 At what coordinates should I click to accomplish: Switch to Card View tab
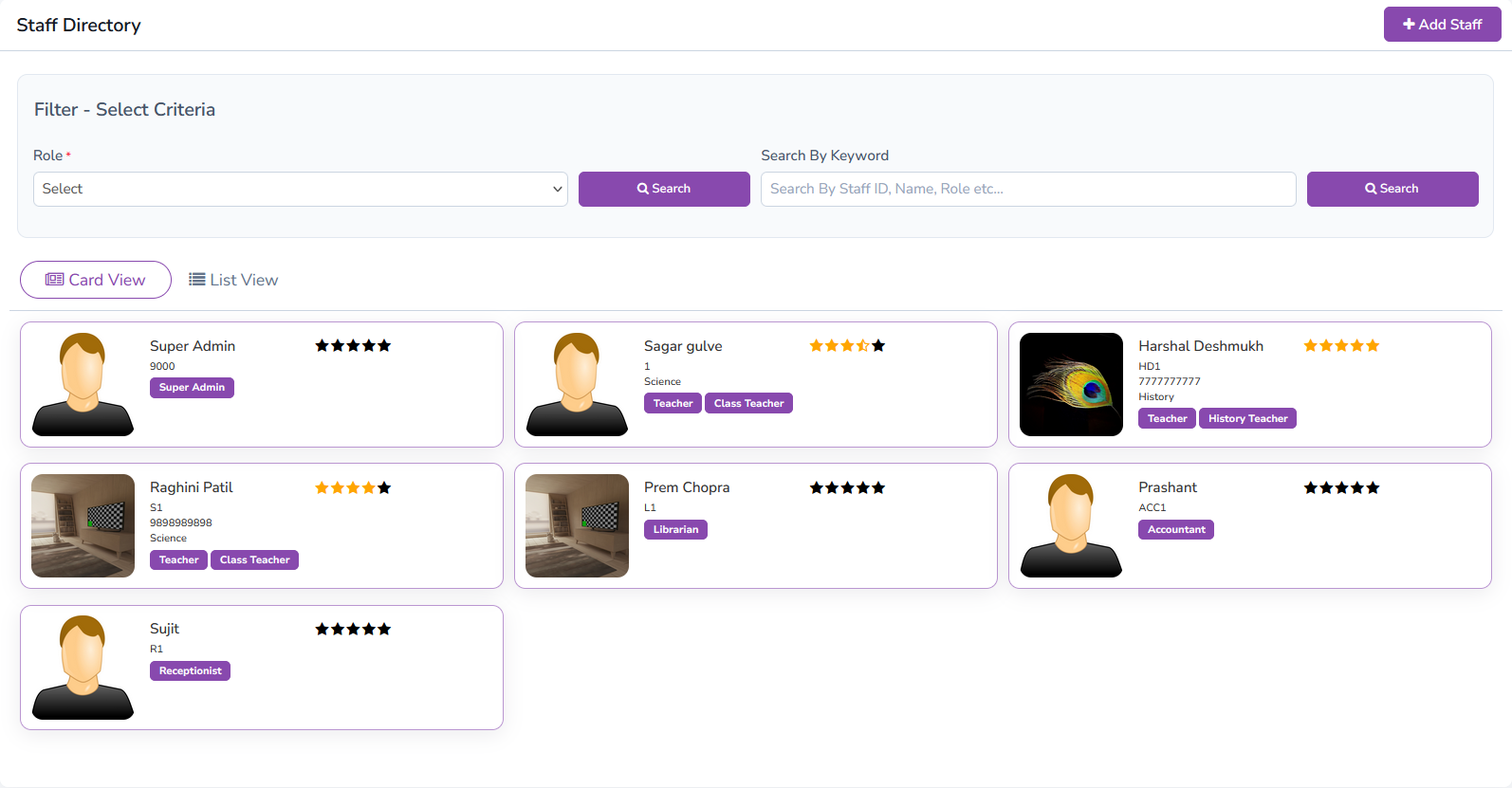(x=96, y=280)
